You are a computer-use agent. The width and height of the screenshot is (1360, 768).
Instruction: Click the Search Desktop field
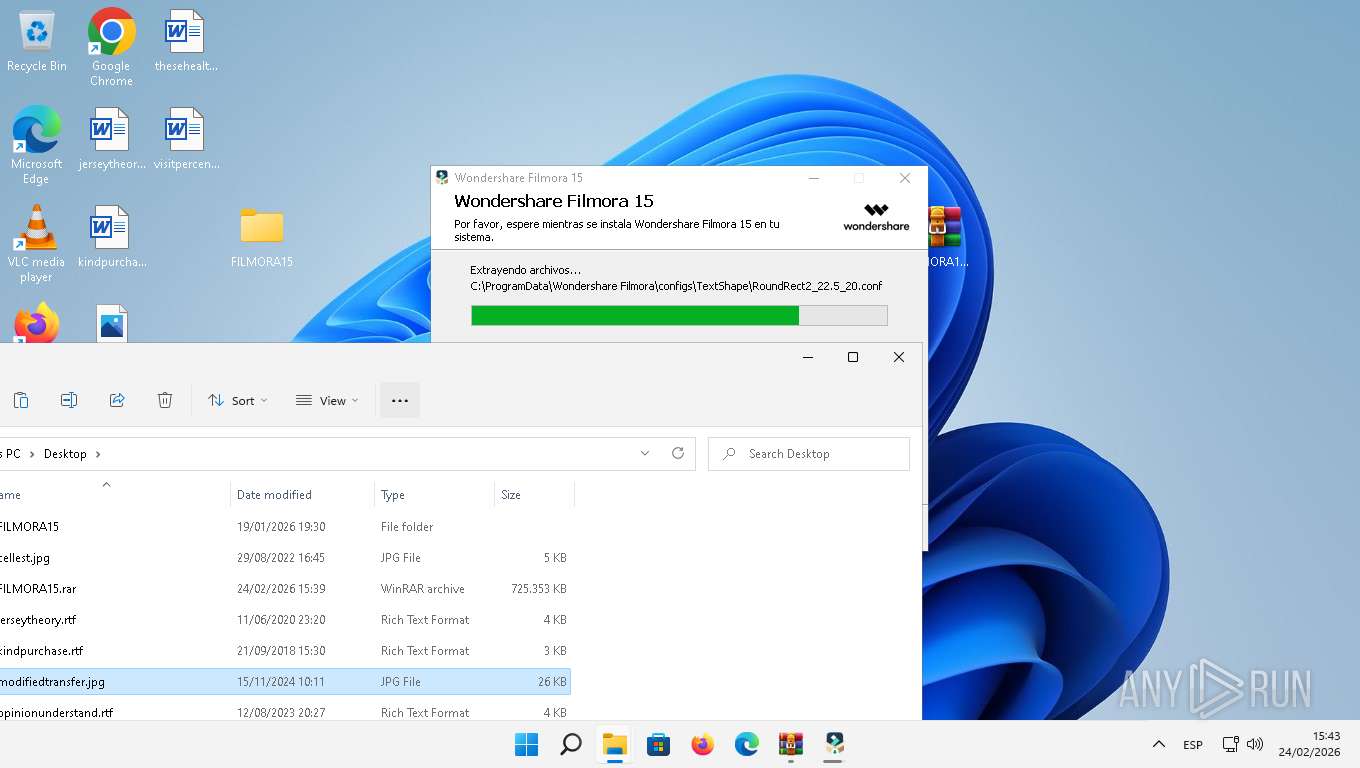[x=809, y=454]
